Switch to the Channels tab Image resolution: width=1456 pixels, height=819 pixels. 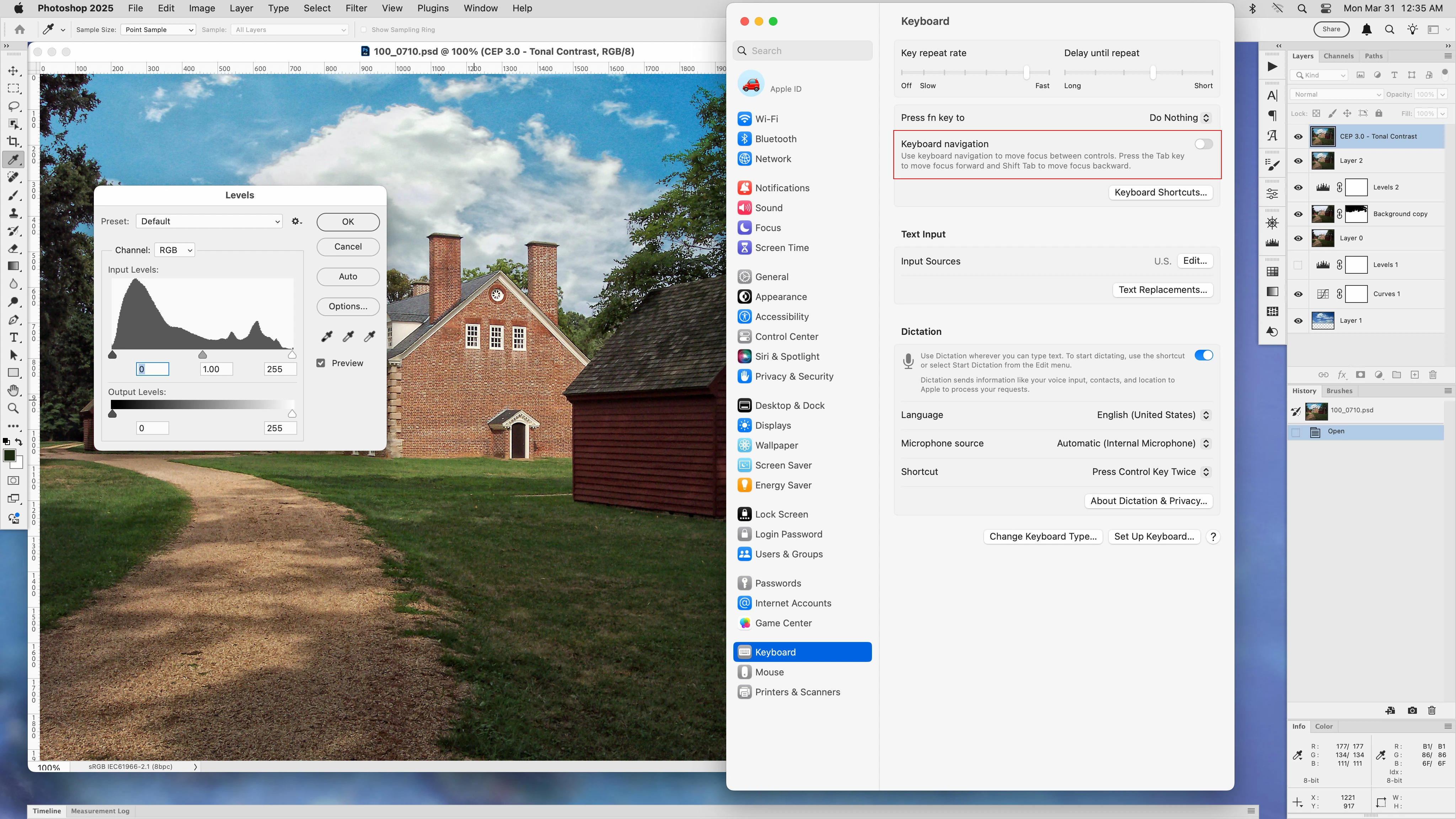click(1338, 56)
